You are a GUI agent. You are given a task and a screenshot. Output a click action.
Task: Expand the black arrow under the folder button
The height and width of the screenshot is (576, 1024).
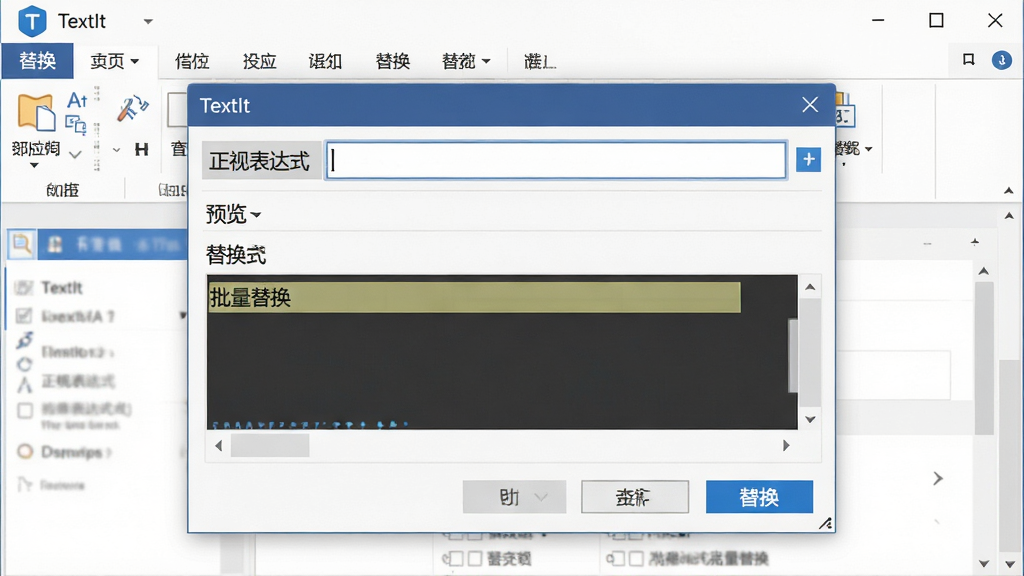click(34, 166)
